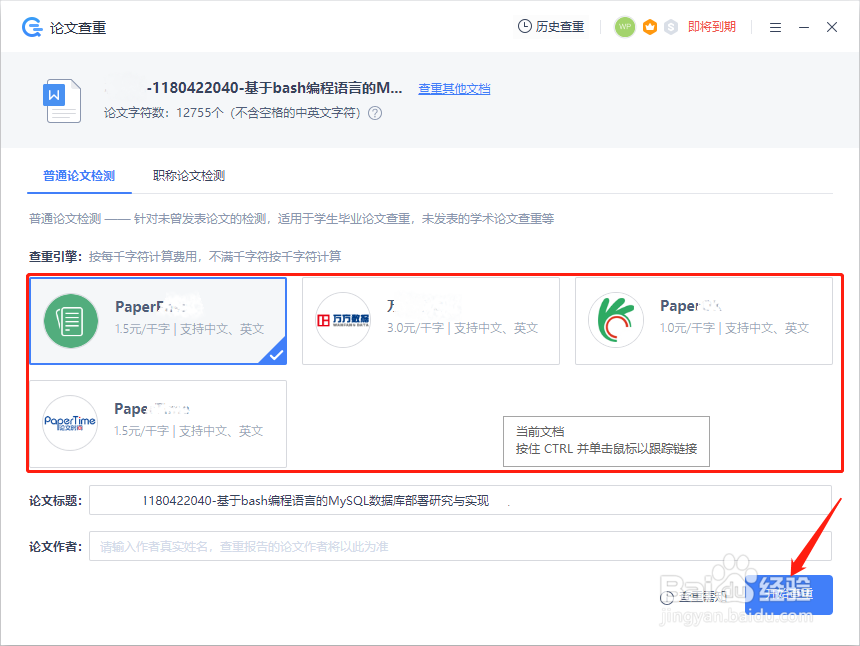Click the selected engine's blue checkmark corner
860x646 pixels.
[x=275, y=353]
